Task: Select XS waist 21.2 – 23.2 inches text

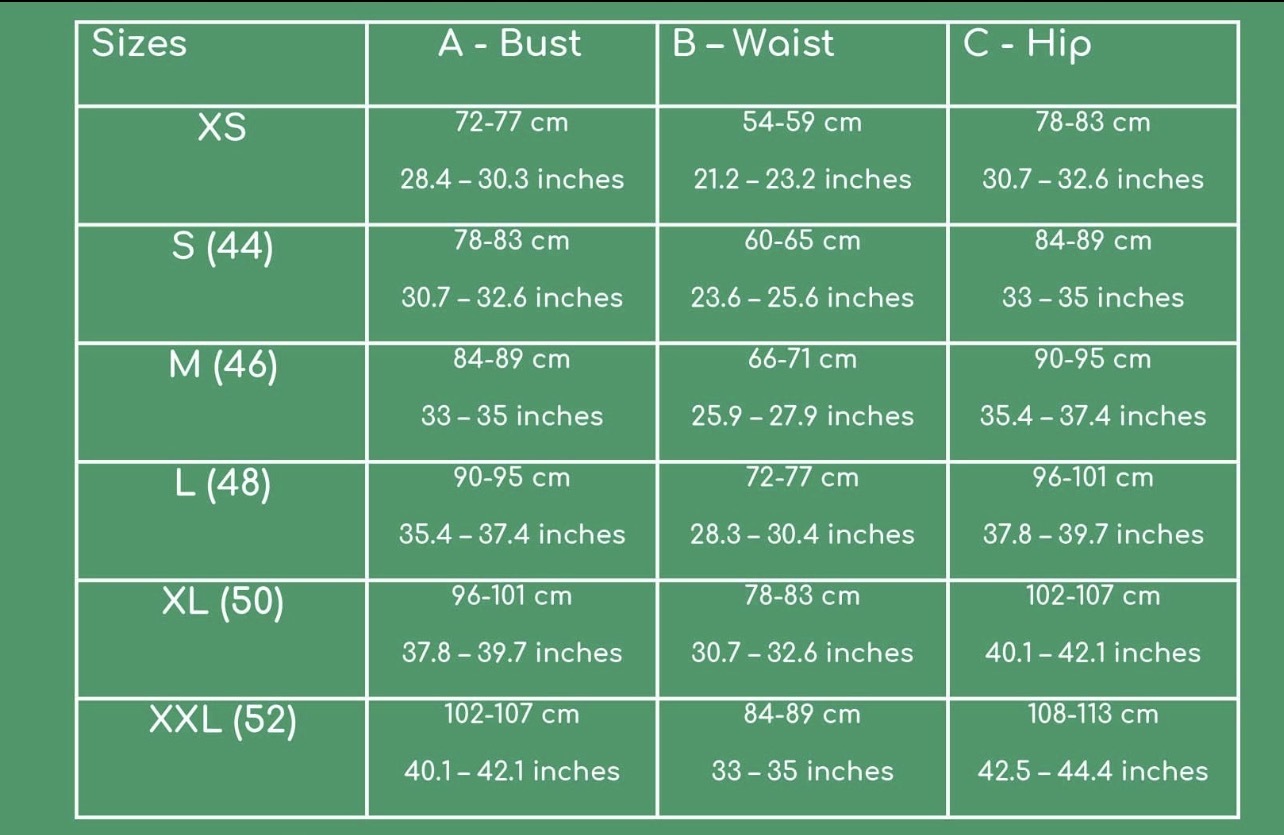Action: [802, 179]
